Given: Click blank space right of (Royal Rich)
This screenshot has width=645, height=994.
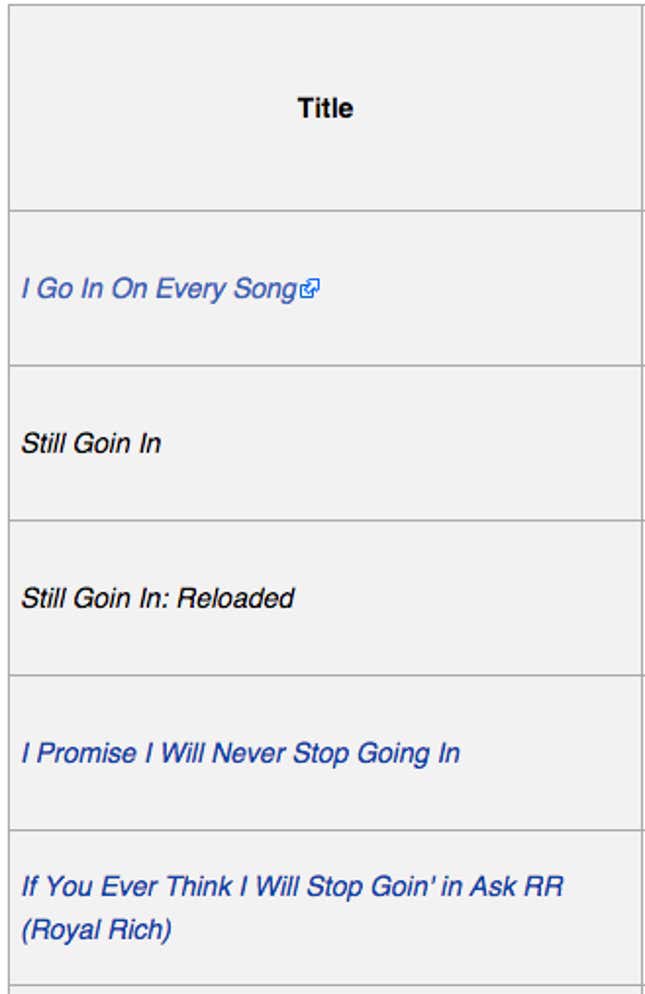Looking at the screenshot, I should coord(406,930).
